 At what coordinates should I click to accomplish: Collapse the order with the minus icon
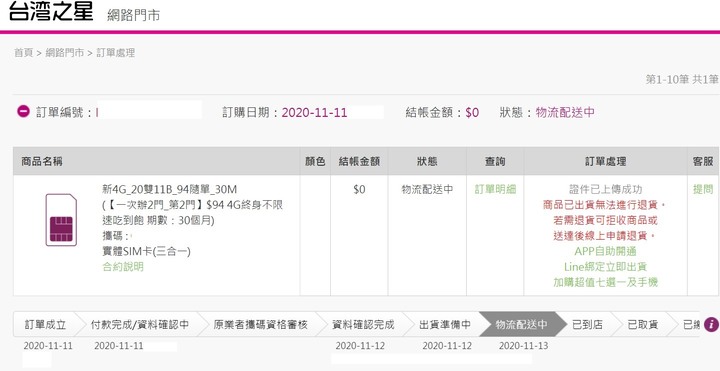pos(23,112)
